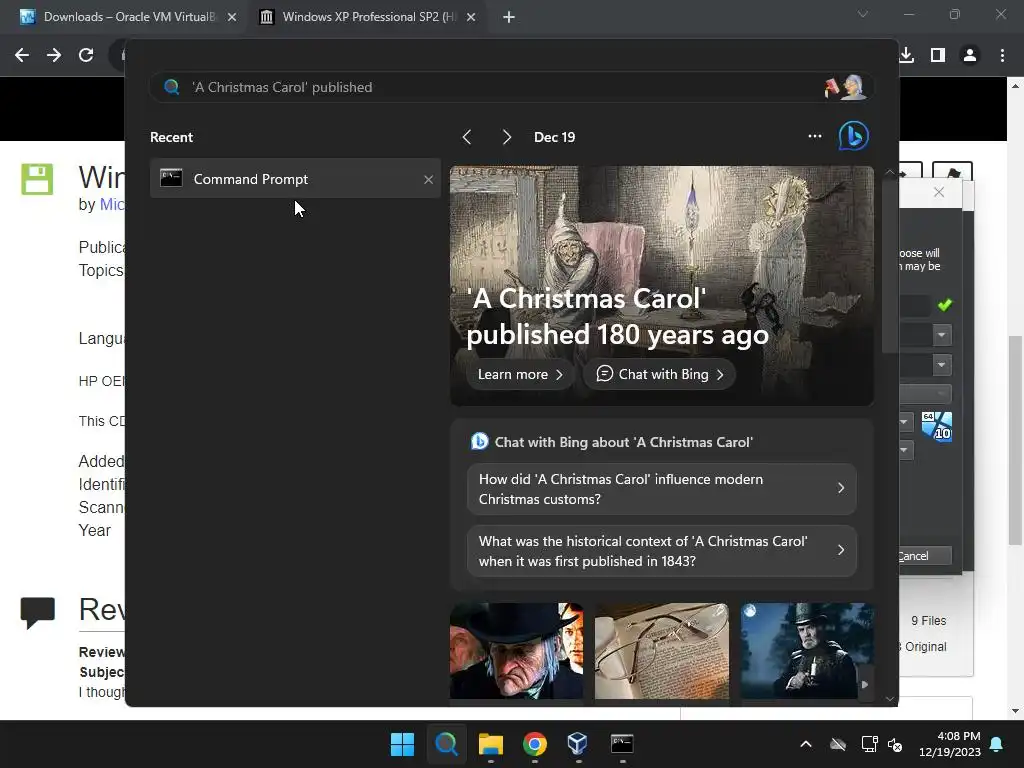Image resolution: width=1024 pixels, height=768 pixels.
Task: Click the A Christmas Carol illustration headline
Action: (x=617, y=317)
